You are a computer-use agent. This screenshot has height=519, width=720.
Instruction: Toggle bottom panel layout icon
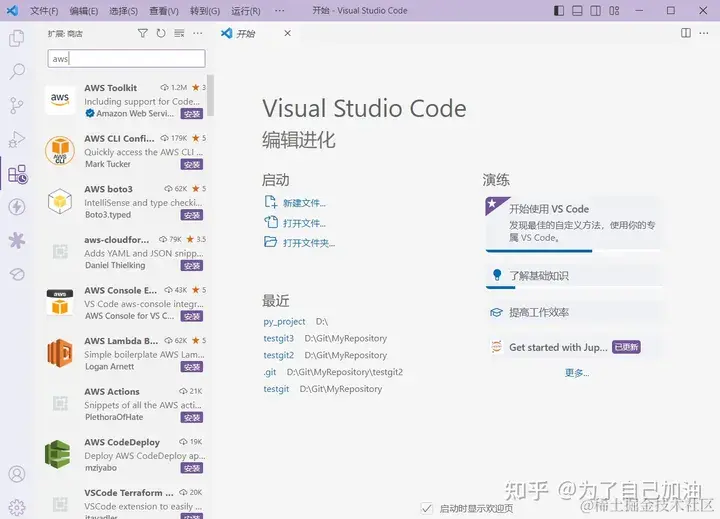pos(577,11)
